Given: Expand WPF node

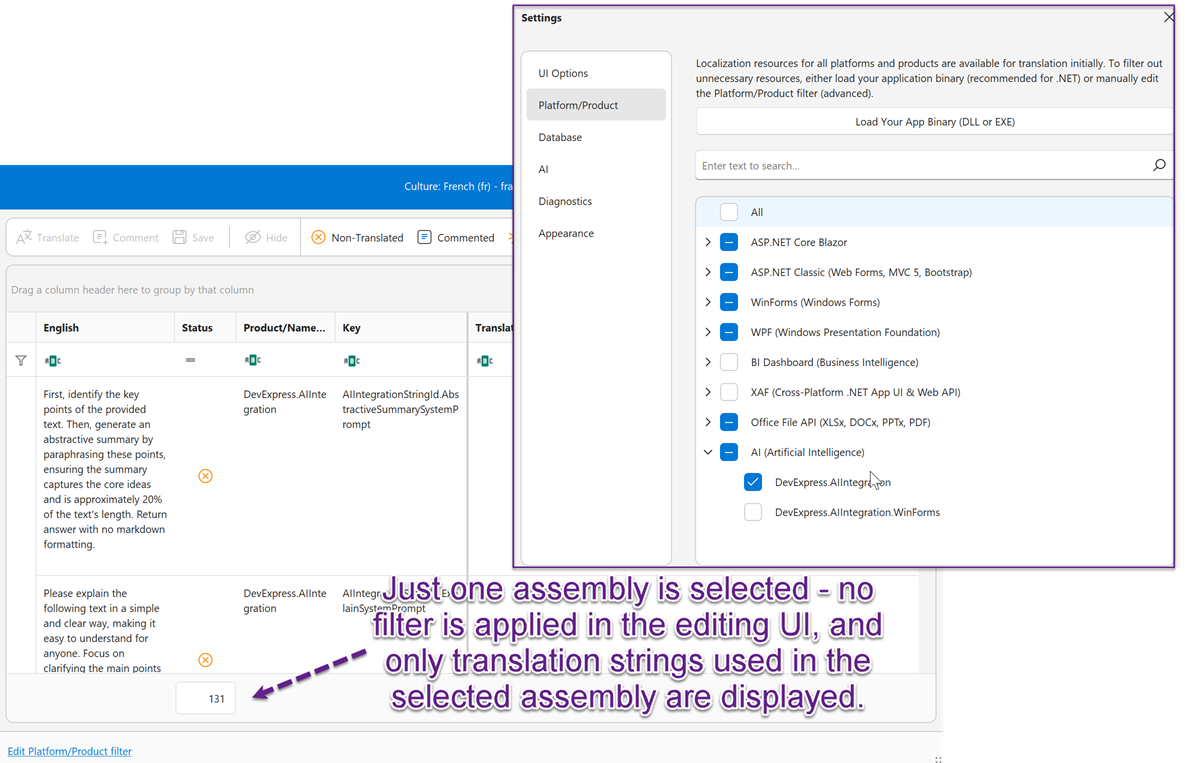Looking at the screenshot, I should (x=708, y=332).
